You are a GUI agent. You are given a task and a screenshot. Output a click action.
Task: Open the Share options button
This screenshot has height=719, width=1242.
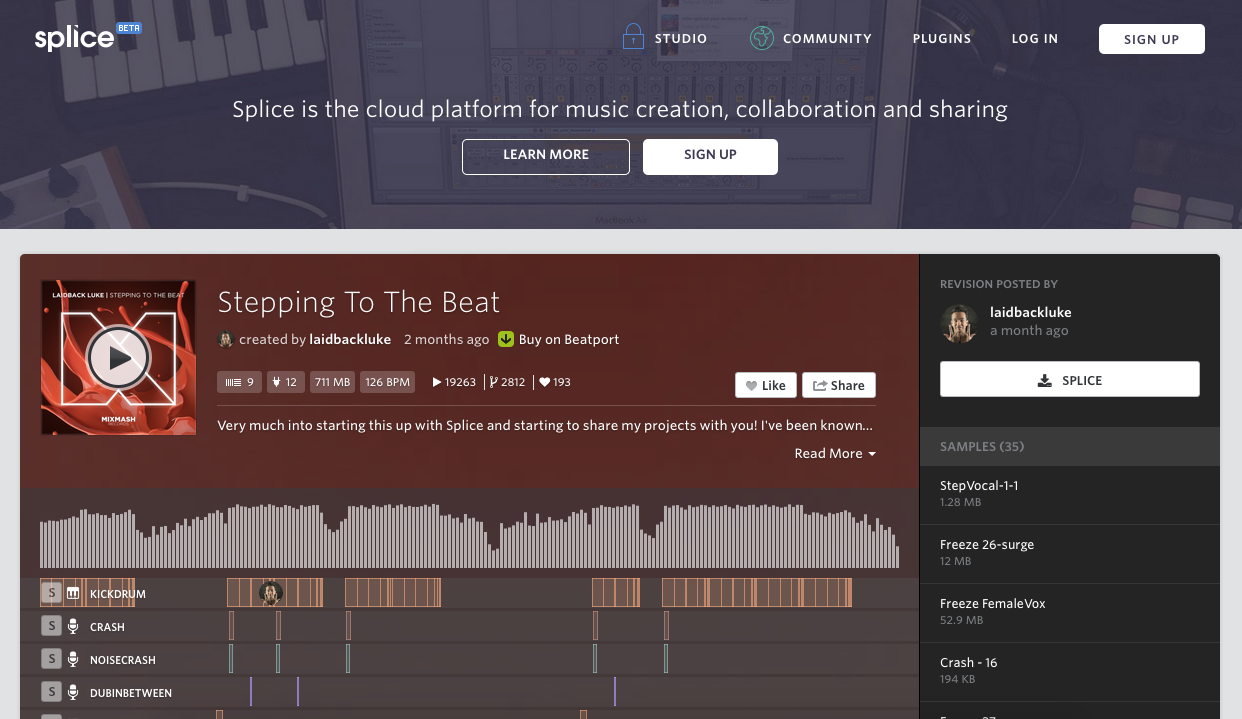point(838,385)
